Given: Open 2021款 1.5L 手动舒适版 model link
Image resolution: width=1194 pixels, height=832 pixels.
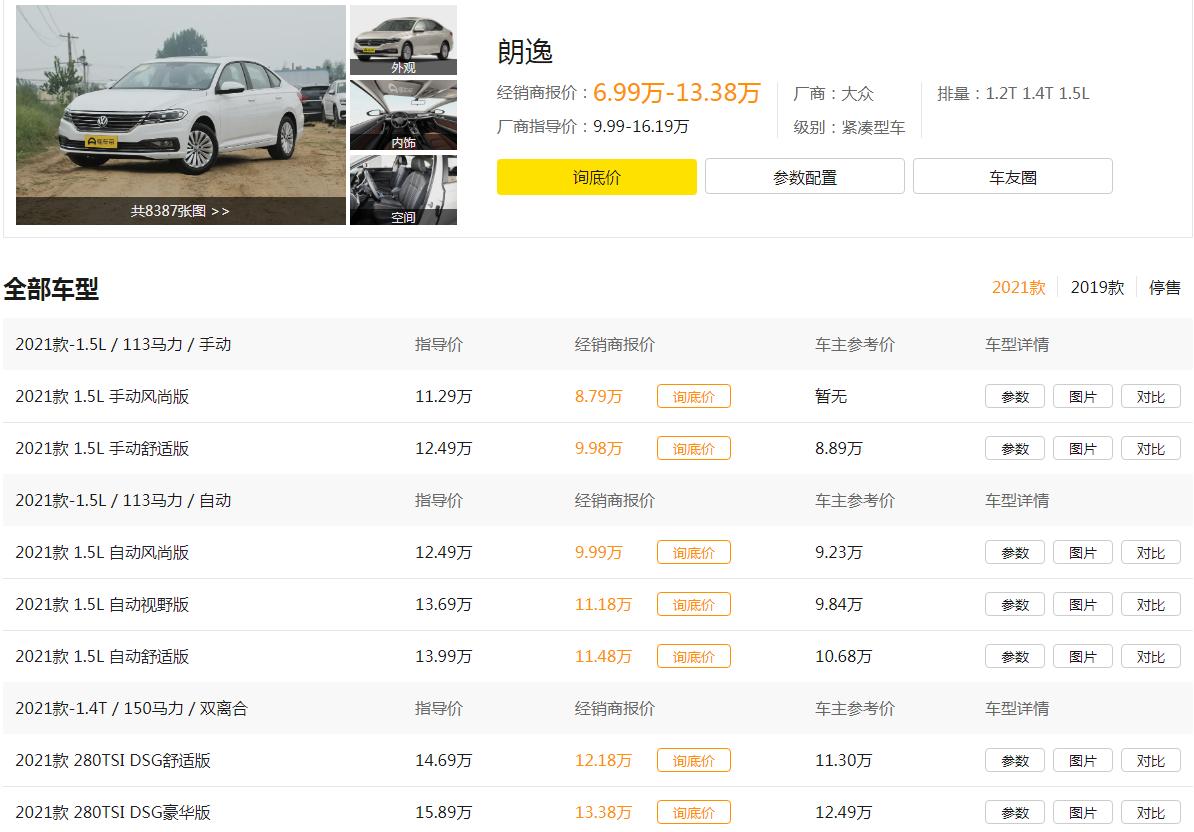Looking at the screenshot, I should click(x=102, y=448).
